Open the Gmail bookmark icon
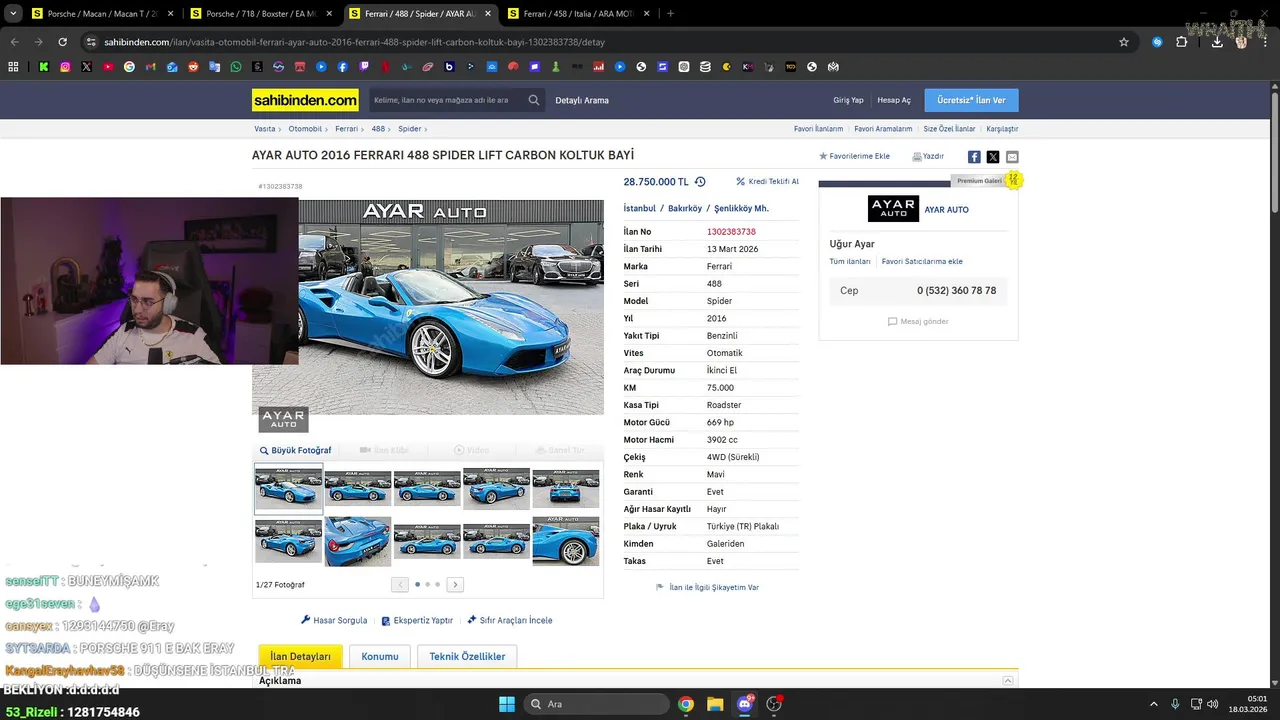Screen dimensions: 1280x720 pos(150,67)
